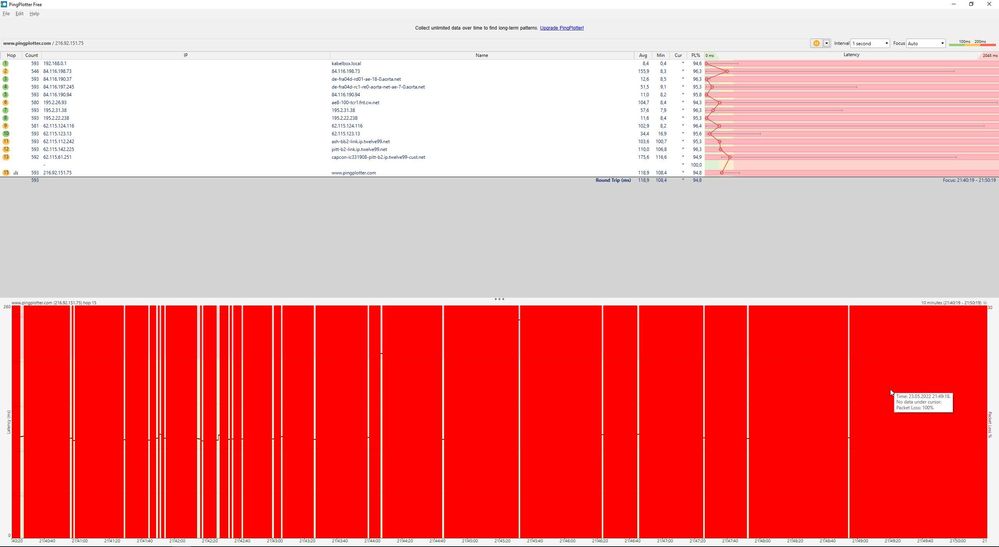This screenshot has height=547, width=999.
Task: Click the latency color scale legend 100ms 200ms
Action: [x=972, y=43]
